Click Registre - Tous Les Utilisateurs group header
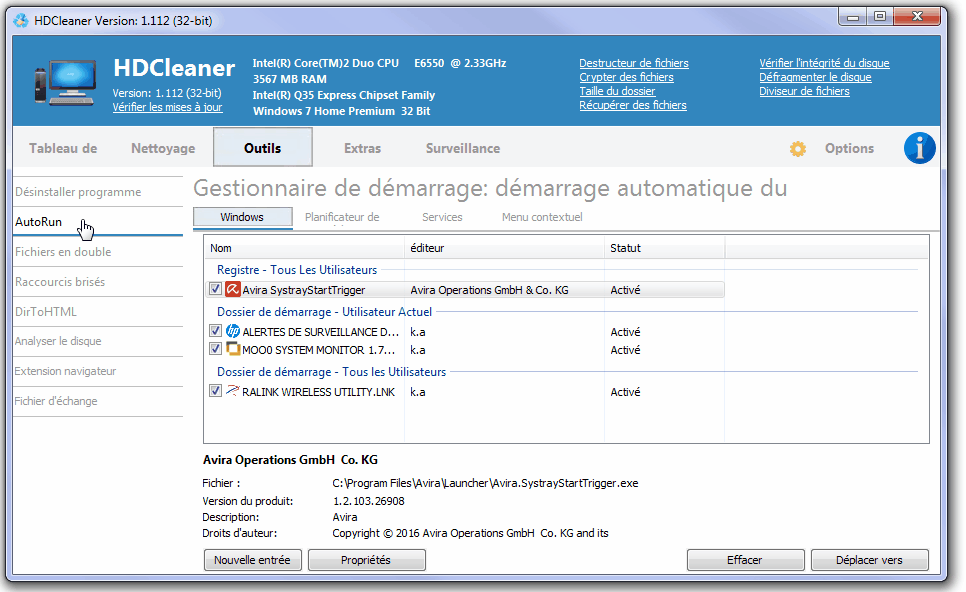This screenshot has height=592, width=966. click(297, 270)
